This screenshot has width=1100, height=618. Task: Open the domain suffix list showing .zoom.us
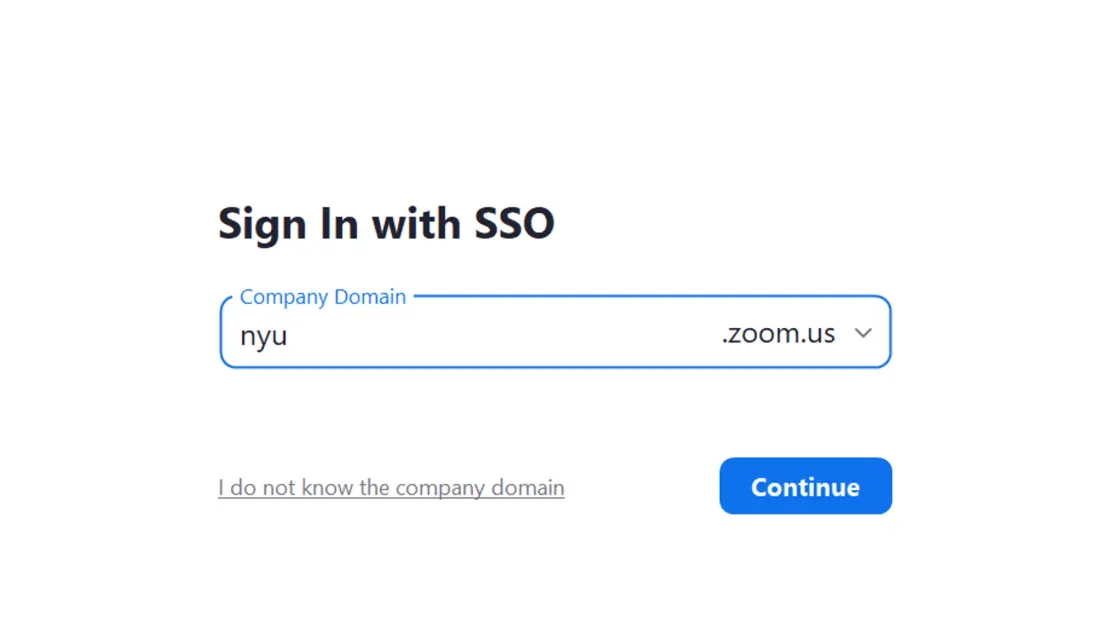tap(797, 333)
